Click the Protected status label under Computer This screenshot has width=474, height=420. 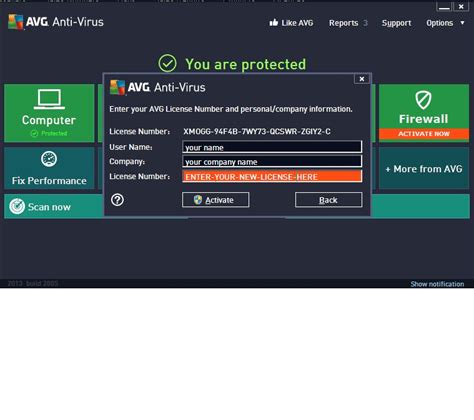pos(49,133)
